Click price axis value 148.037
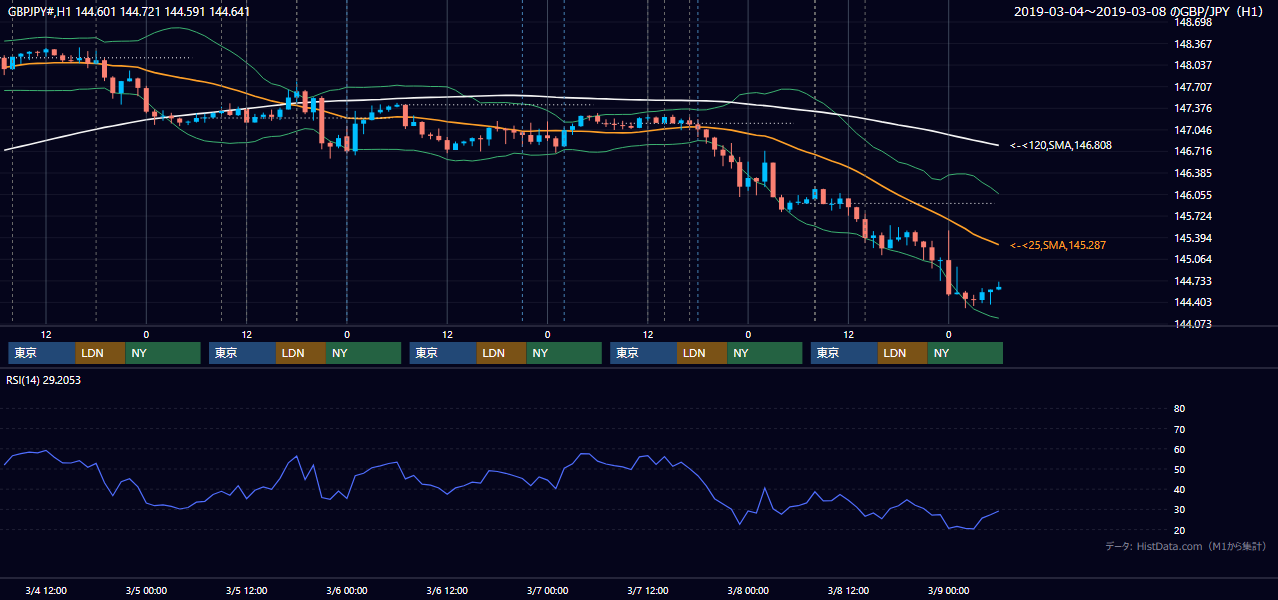 [1193, 66]
